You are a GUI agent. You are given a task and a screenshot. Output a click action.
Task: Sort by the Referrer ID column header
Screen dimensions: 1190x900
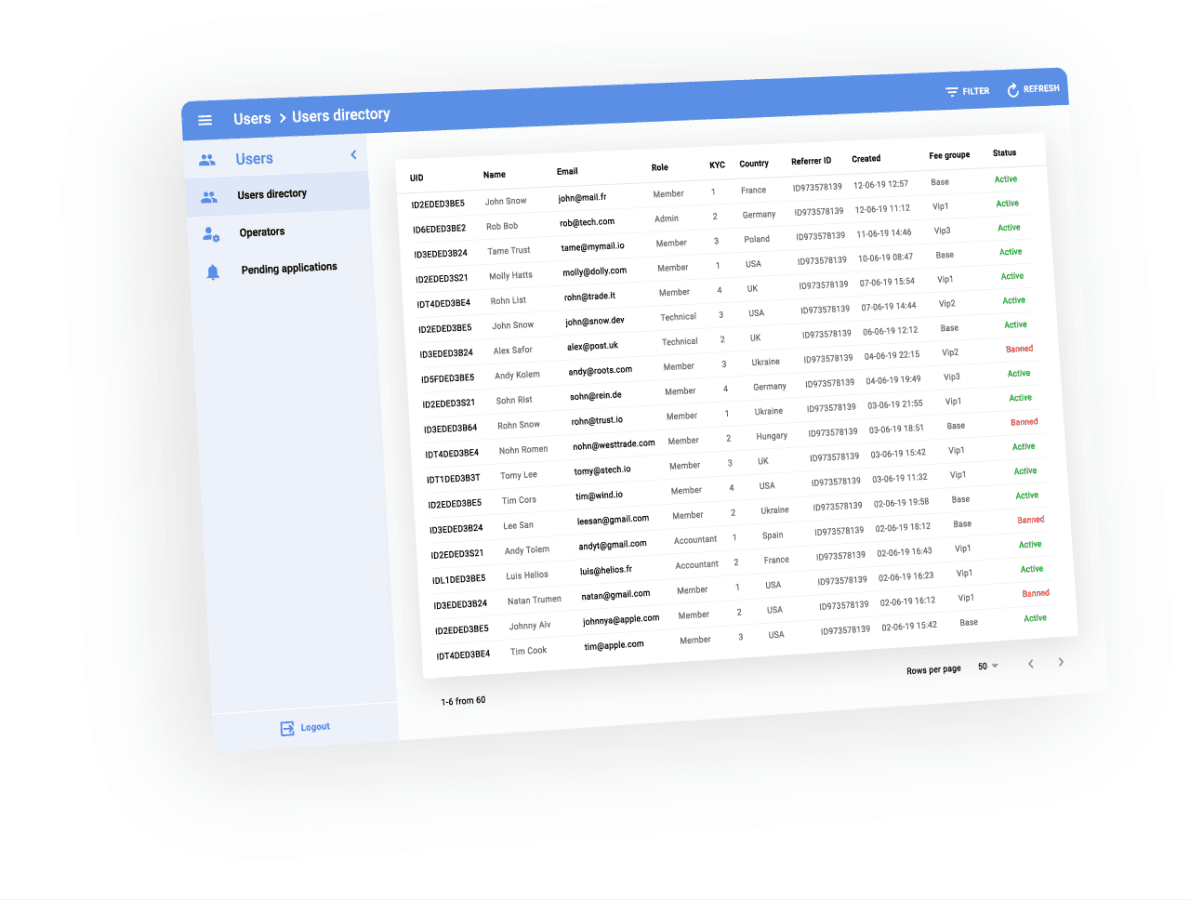[x=811, y=161]
